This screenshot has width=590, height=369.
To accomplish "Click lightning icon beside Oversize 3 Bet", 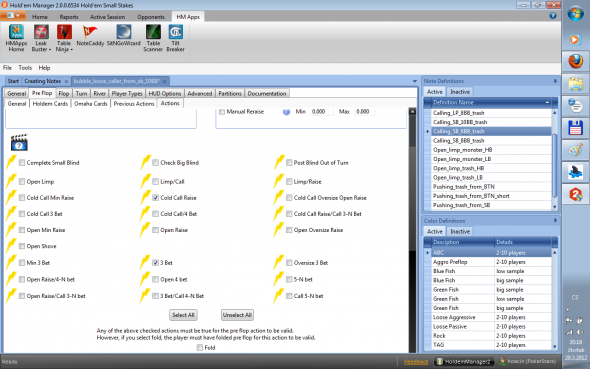I will coord(279,262).
